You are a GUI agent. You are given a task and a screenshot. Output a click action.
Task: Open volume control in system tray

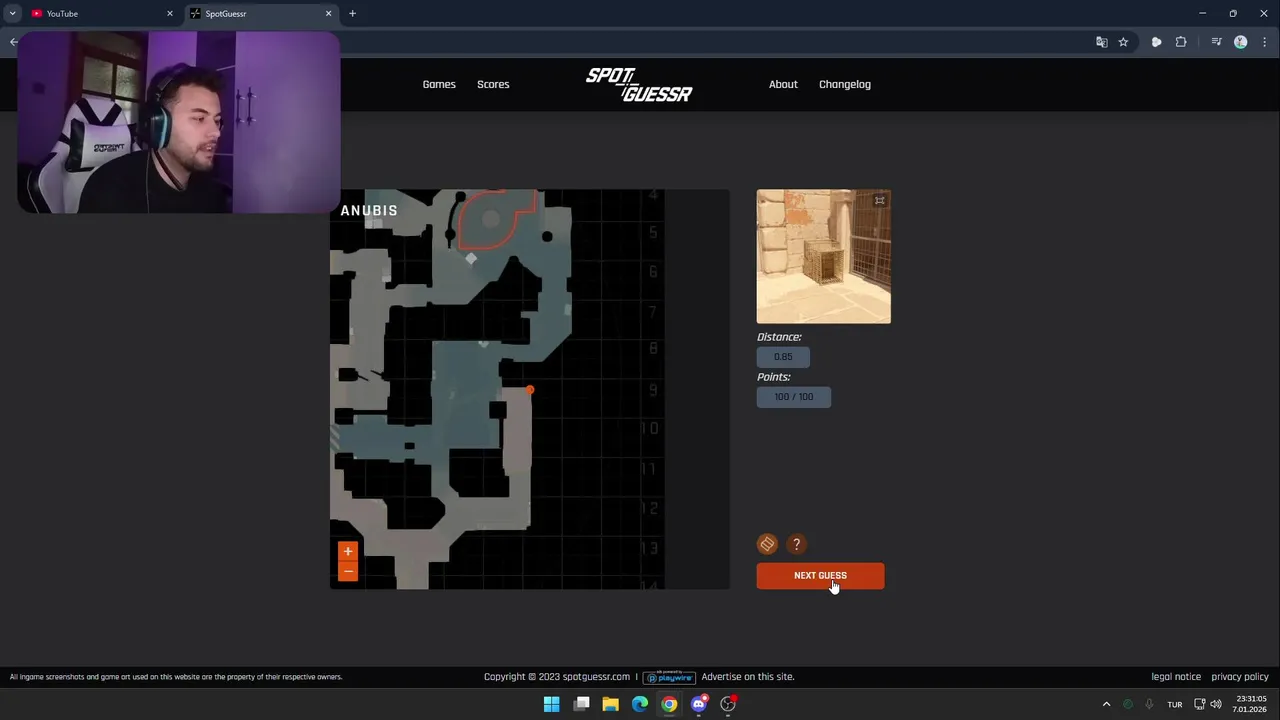1216,704
